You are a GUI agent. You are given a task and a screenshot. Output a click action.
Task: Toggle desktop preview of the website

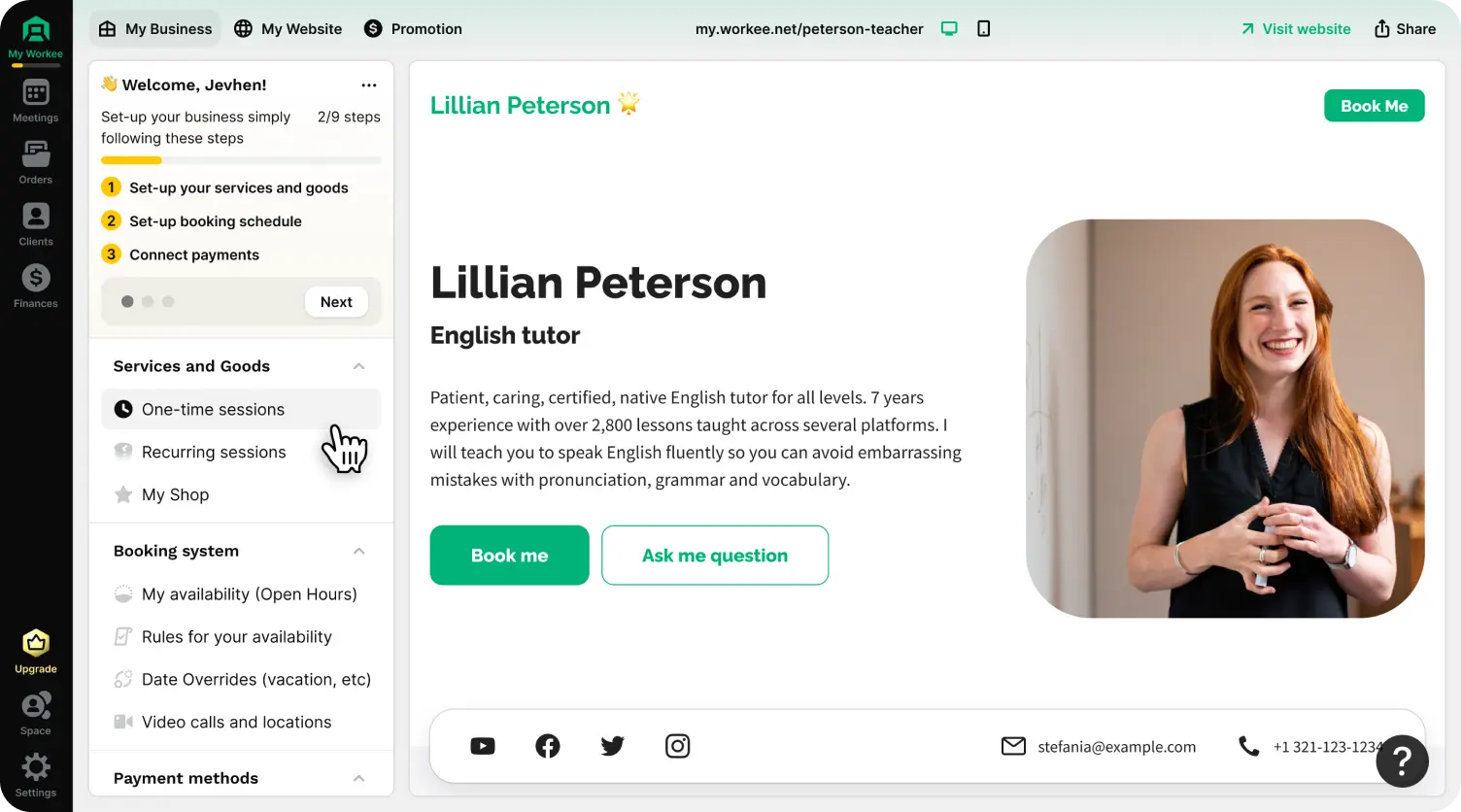click(948, 28)
